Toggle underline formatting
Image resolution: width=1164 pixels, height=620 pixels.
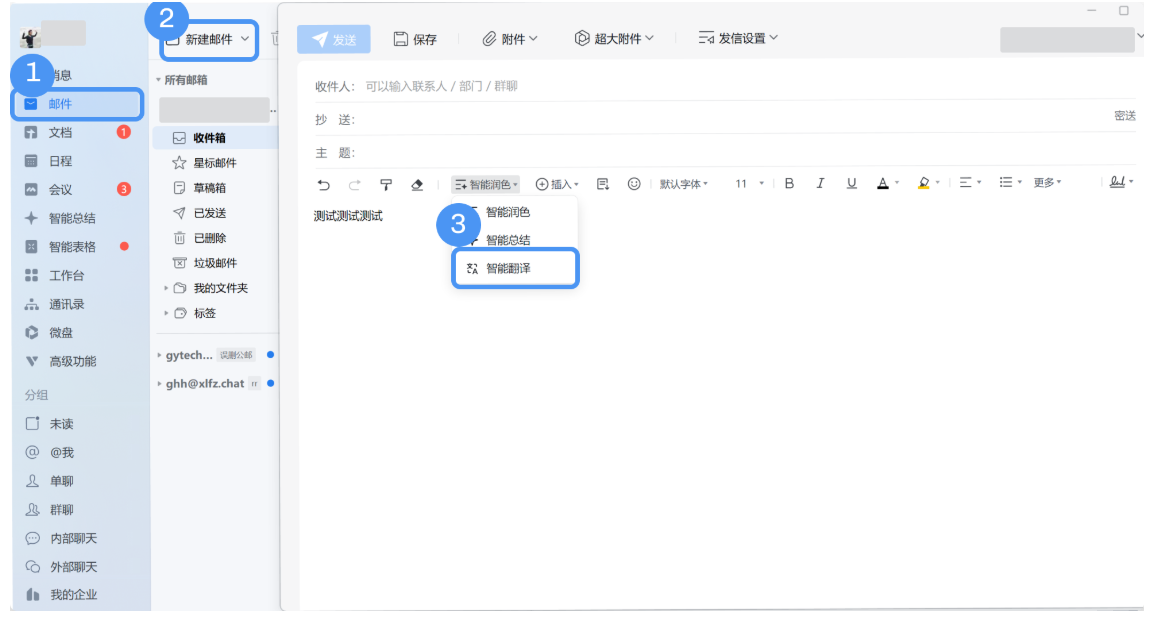coord(851,183)
